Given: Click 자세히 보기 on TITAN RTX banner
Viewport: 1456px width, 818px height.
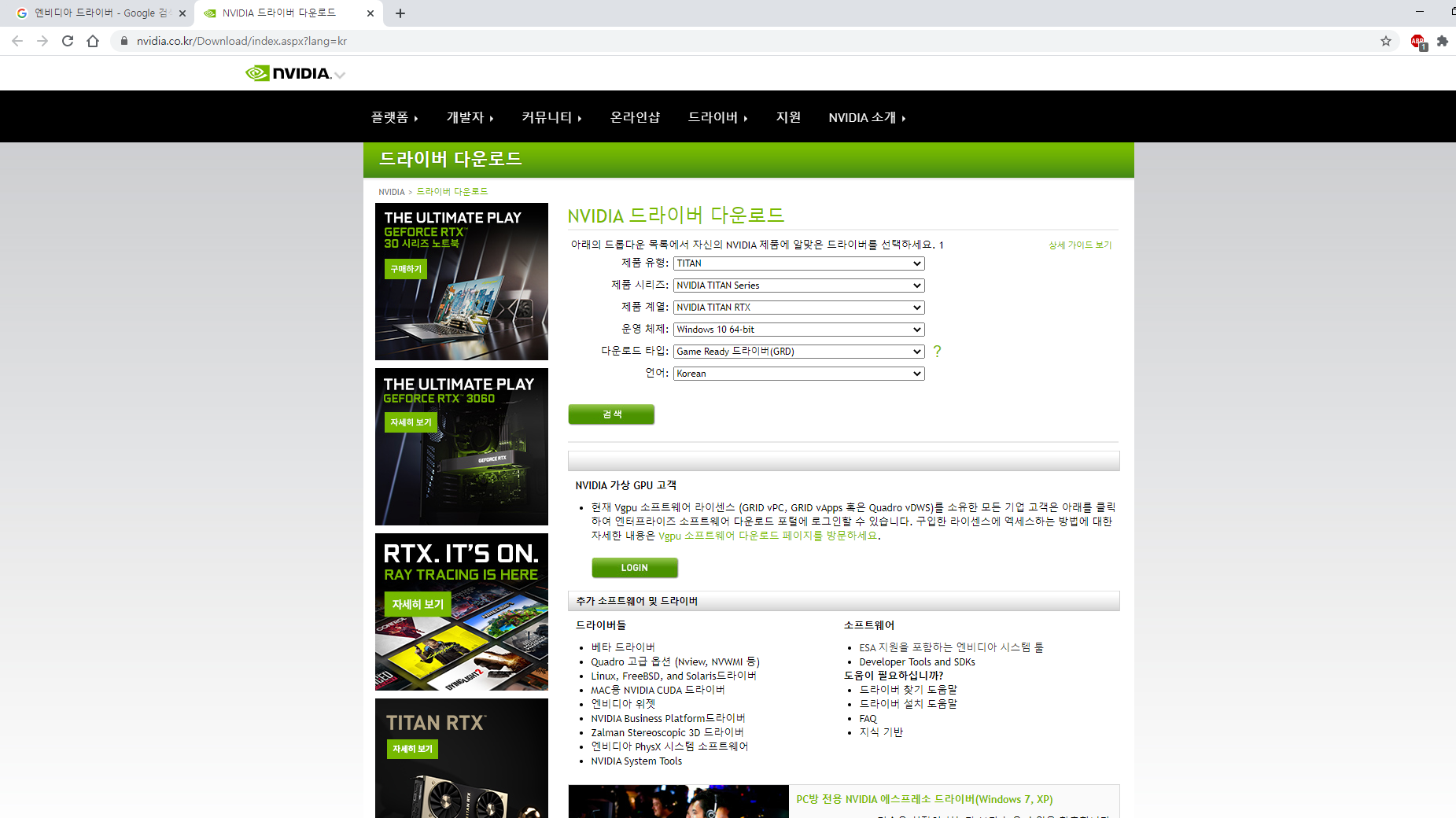Looking at the screenshot, I should tap(411, 749).
